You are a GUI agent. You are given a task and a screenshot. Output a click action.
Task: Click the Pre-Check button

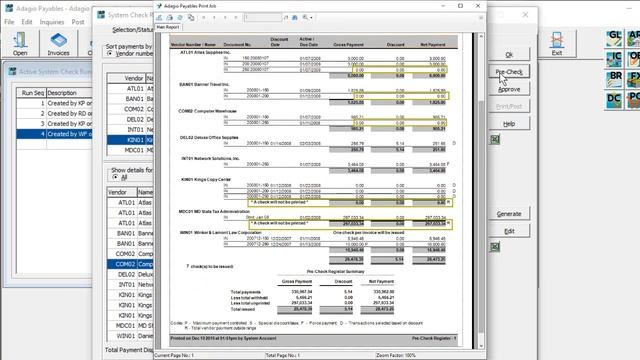[509, 72]
